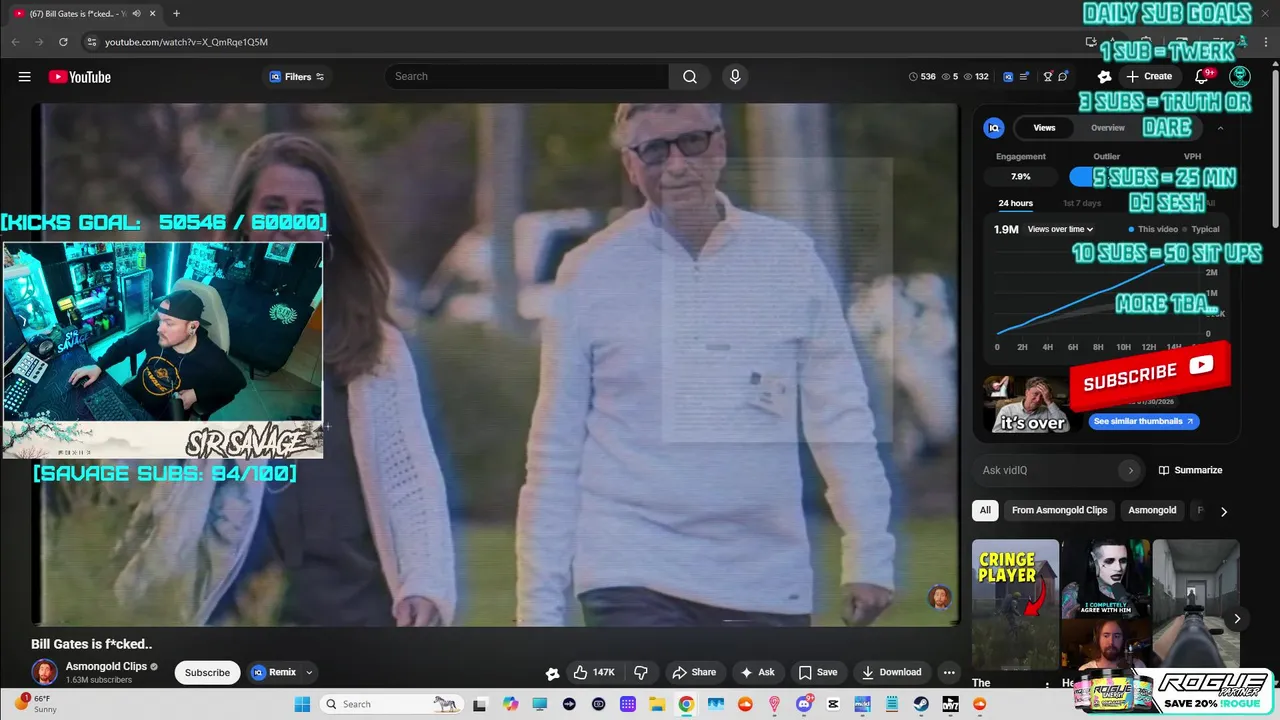This screenshot has height=720, width=1280.
Task: Submit the Ask vidIQ arrow
Action: point(1131,470)
